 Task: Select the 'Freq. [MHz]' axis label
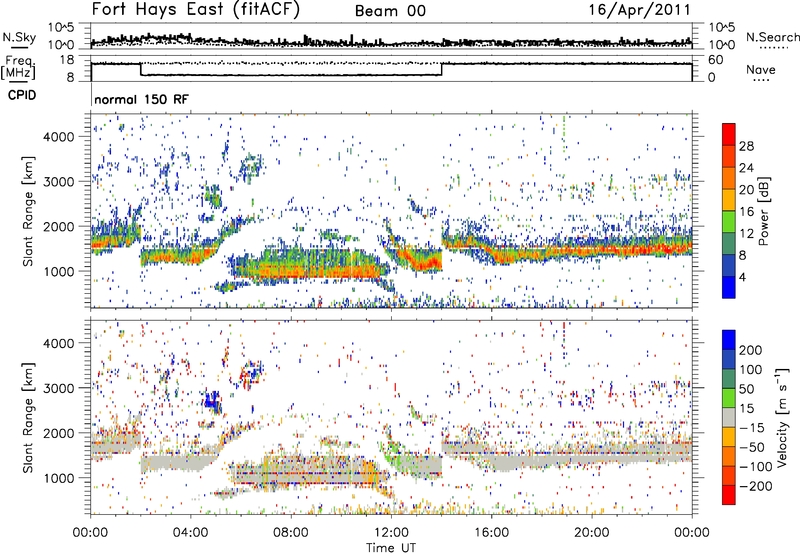point(18,68)
